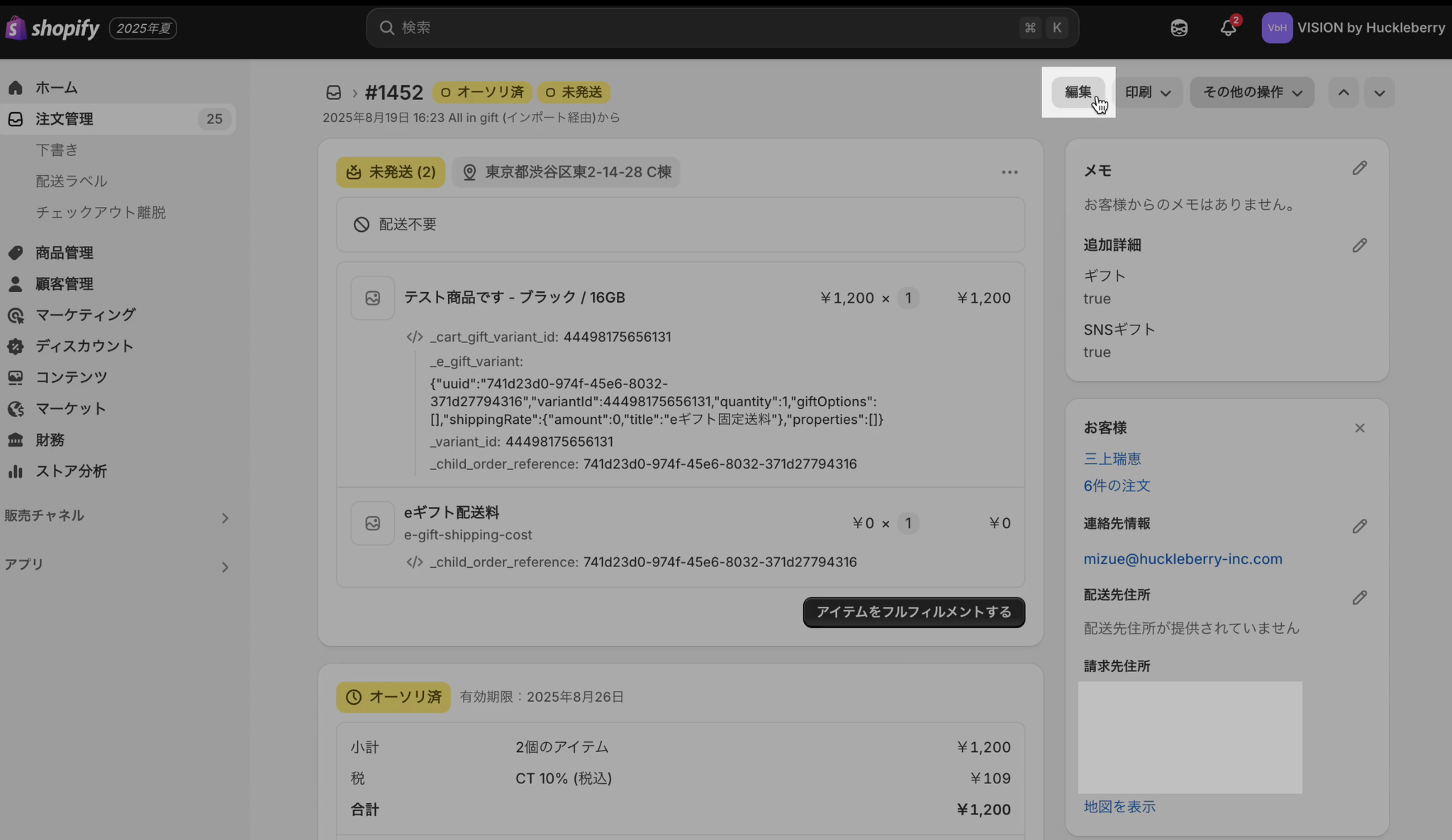Open the Sidekick assistant icon in top bar

1179,28
